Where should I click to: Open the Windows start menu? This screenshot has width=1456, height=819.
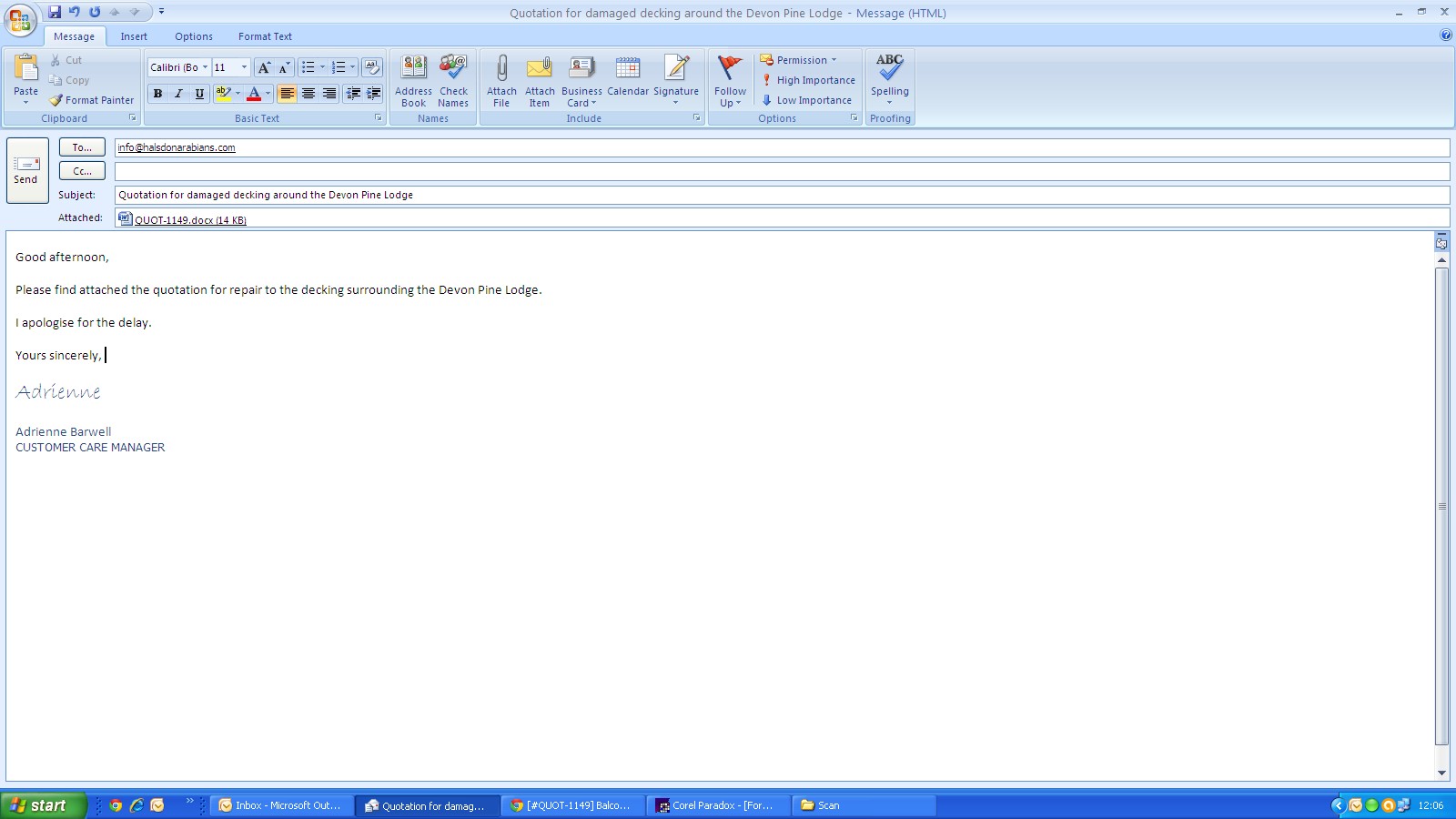pyautogui.click(x=43, y=805)
